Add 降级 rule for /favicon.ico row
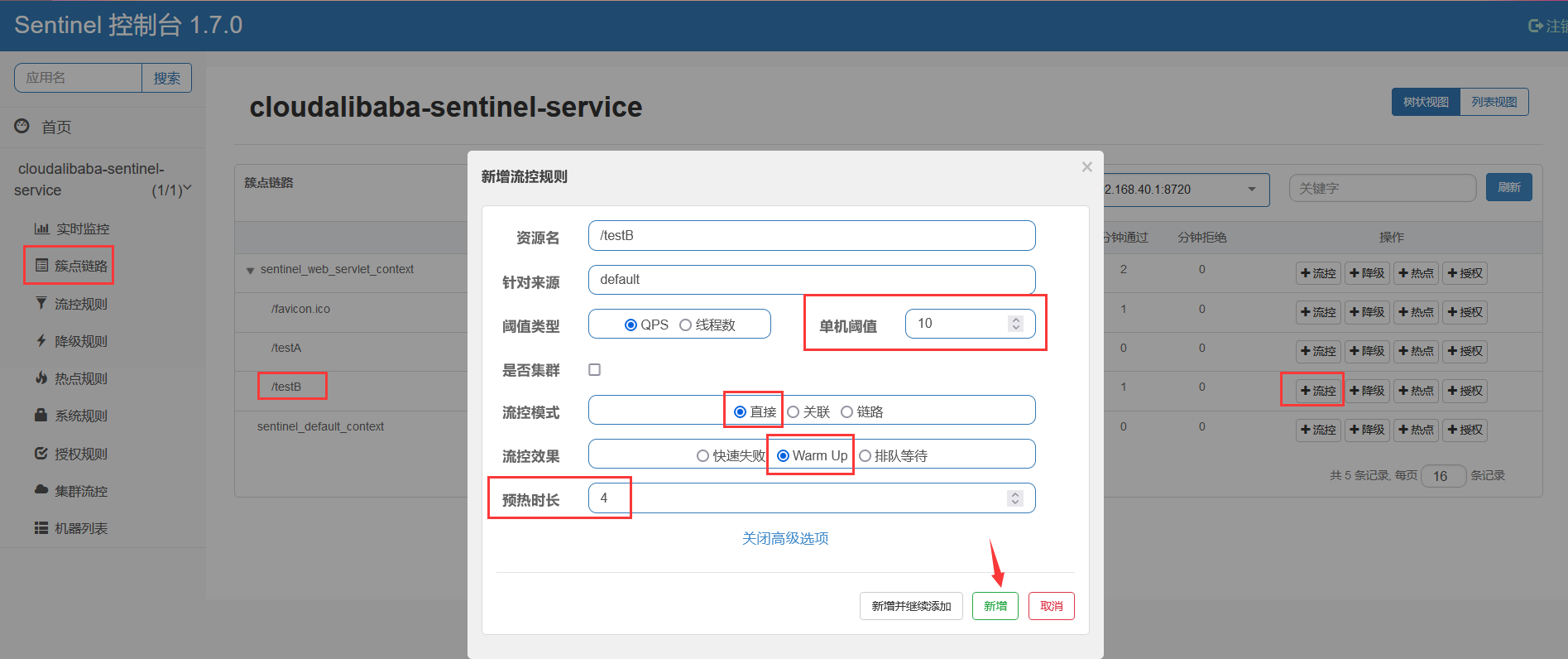This screenshot has width=1568, height=659. [x=1367, y=312]
